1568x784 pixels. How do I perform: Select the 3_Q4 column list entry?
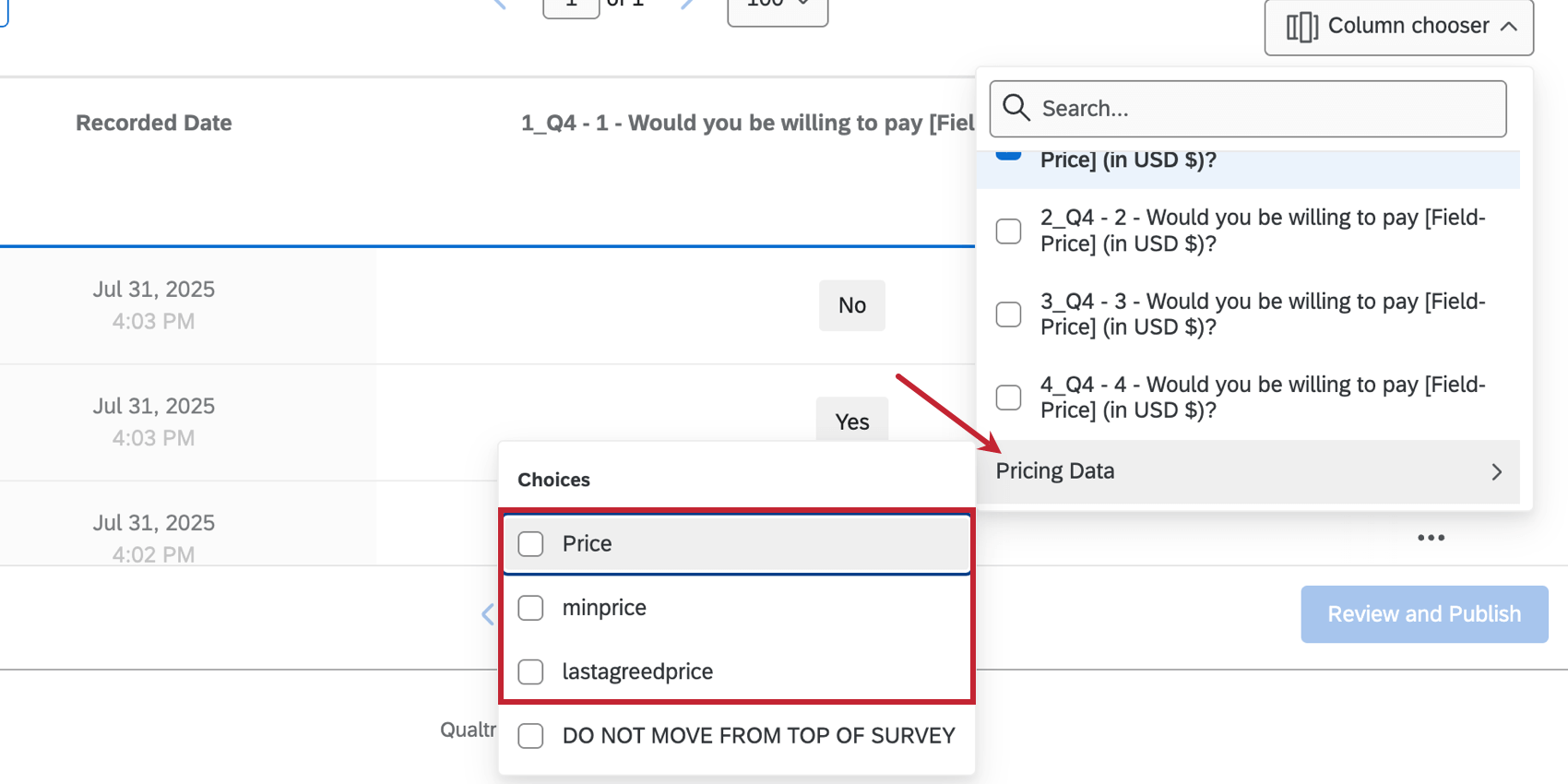1262,315
